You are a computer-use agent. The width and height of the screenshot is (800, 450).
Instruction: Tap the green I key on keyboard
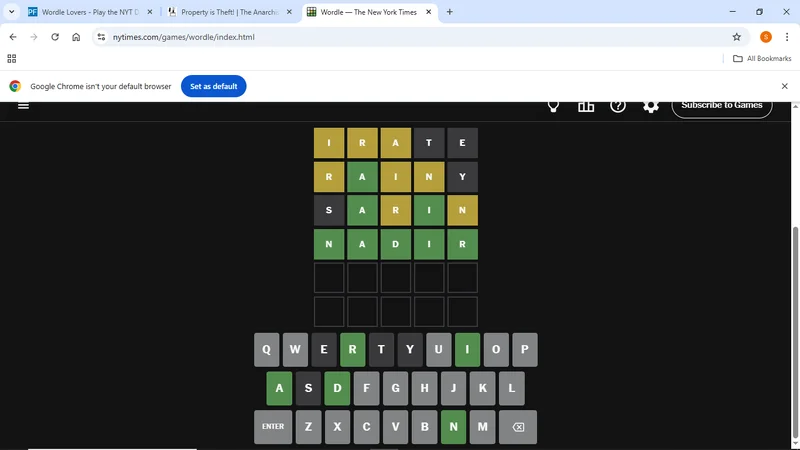pyautogui.click(x=467, y=349)
